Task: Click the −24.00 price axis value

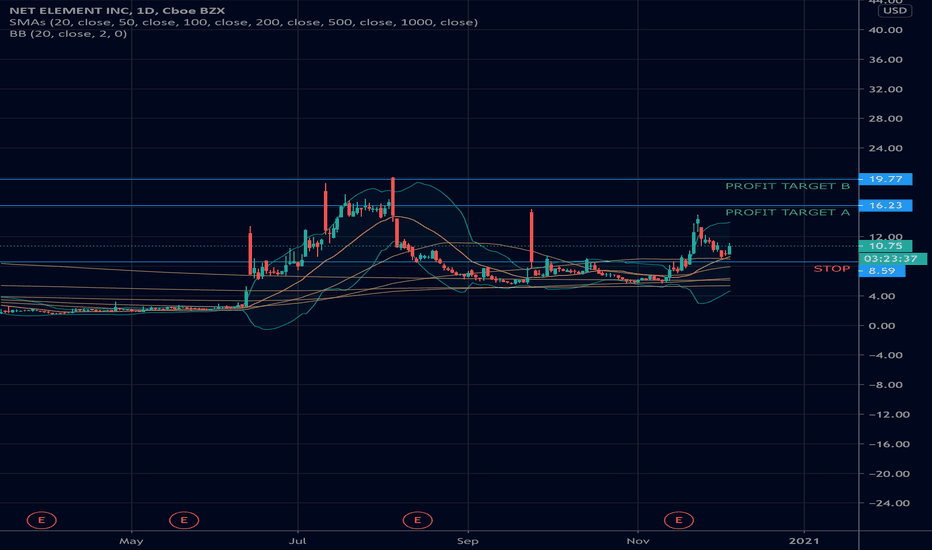Action: click(x=889, y=504)
